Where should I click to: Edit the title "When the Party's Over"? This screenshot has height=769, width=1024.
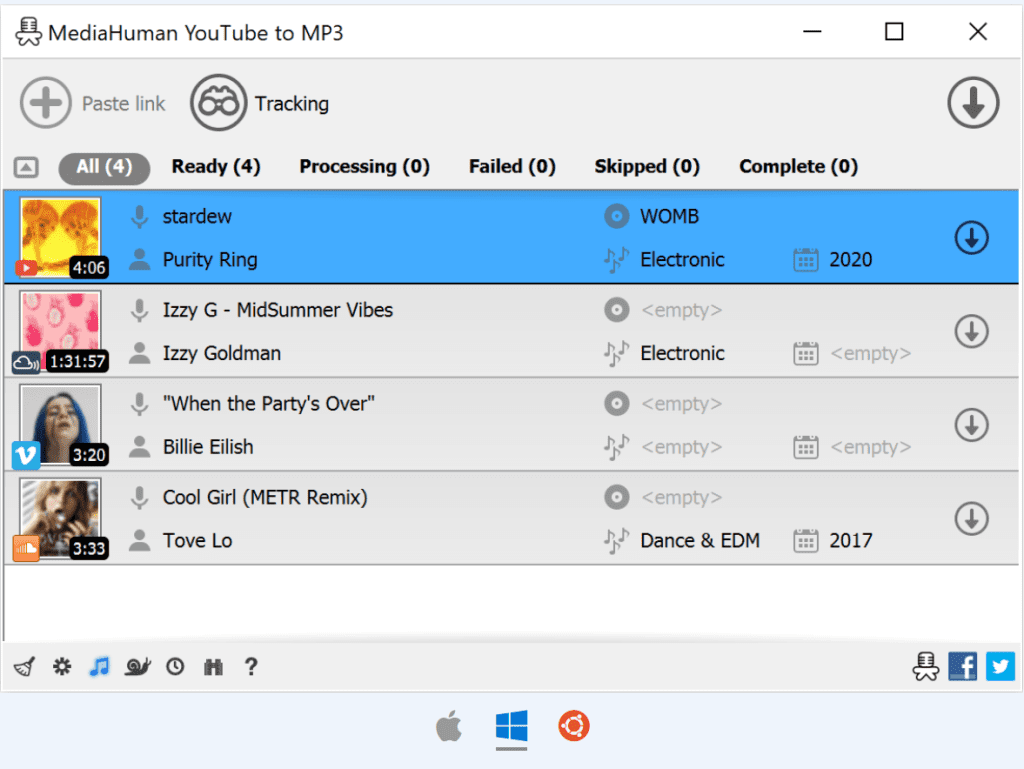pos(268,403)
